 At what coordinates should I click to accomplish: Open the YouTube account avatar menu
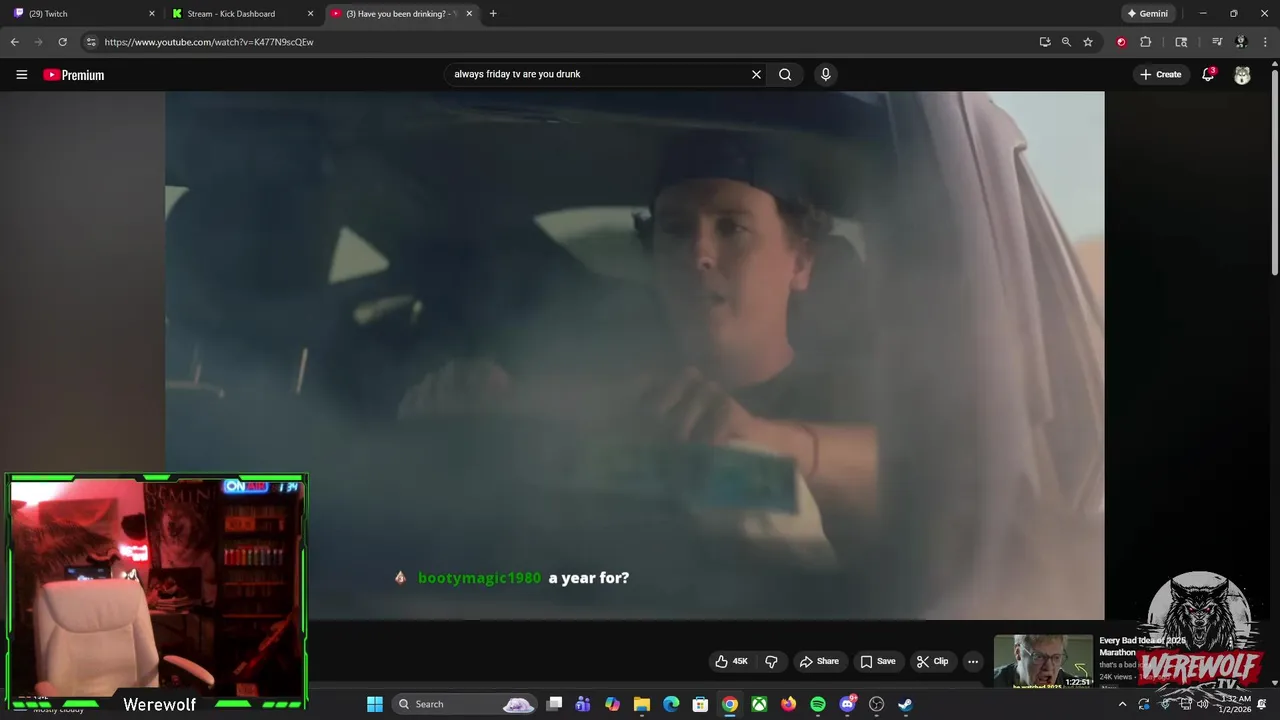[1242, 75]
